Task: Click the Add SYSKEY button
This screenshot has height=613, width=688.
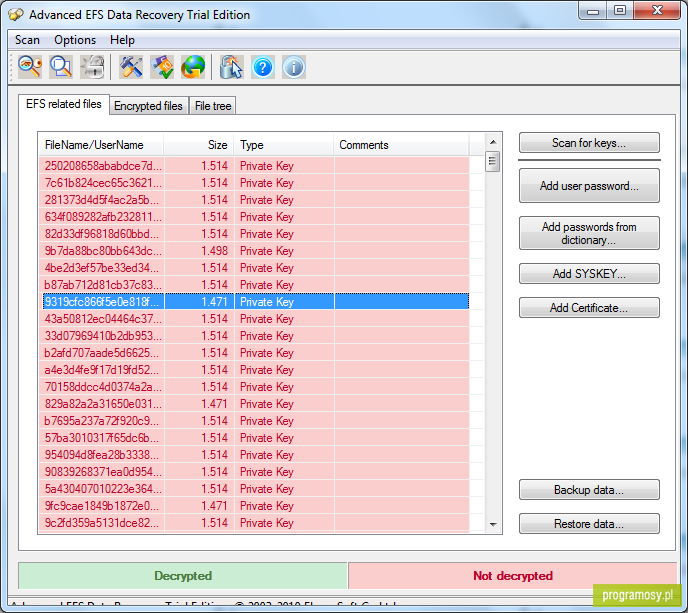Action: coord(589,274)
